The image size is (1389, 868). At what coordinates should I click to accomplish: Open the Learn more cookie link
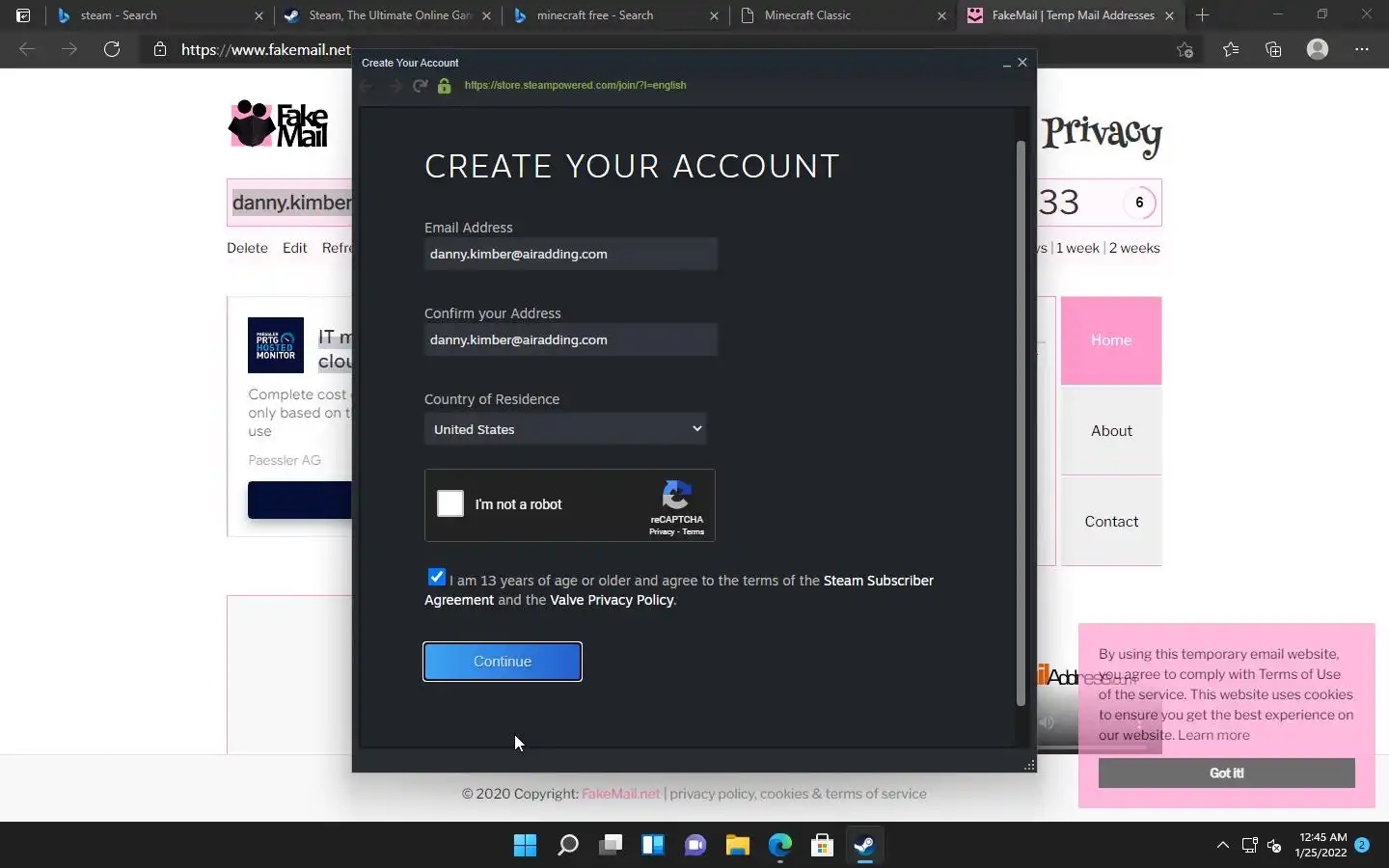click(x=1213, y=735)
